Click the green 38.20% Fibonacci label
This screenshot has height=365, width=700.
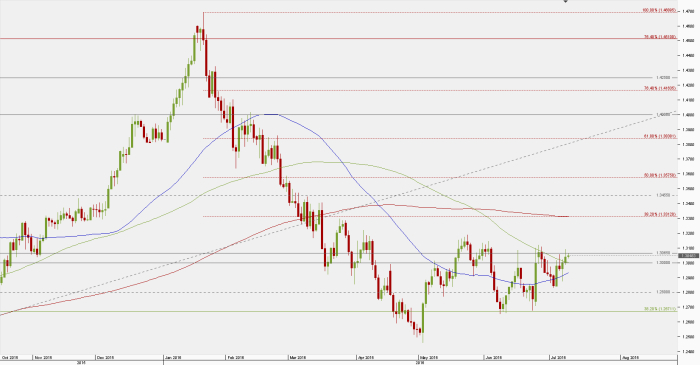660,308
